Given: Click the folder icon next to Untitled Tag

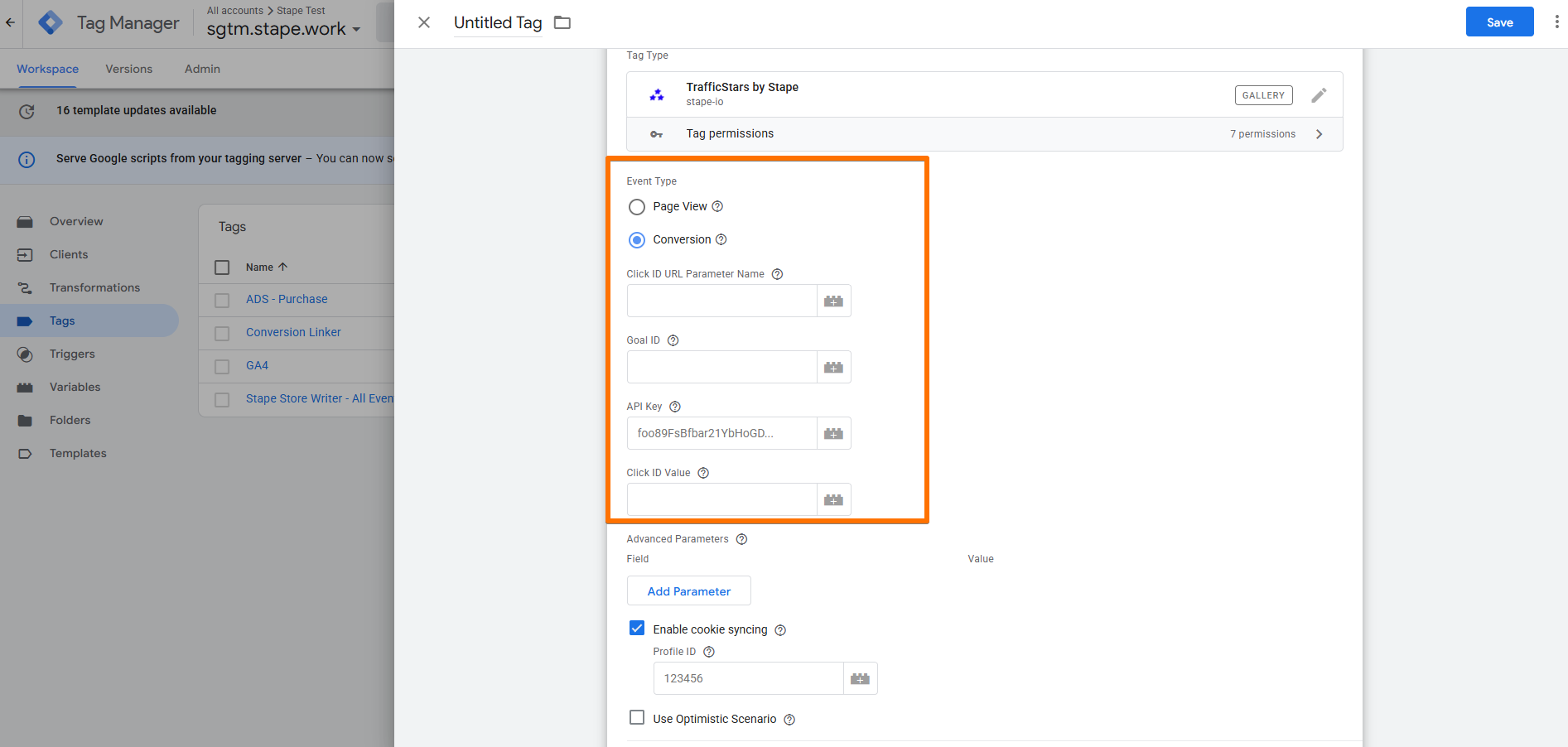Looking at the screenshot, I should coord(562,22).
